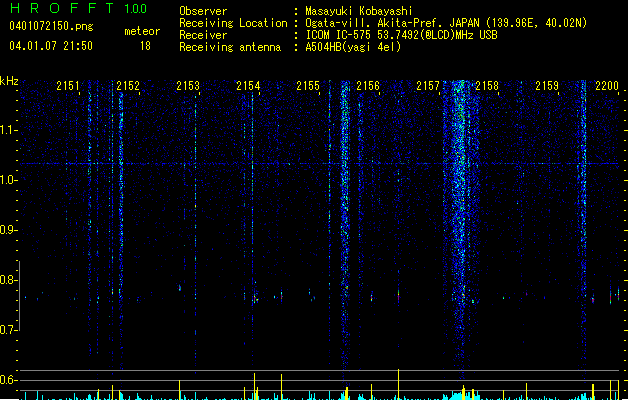
Task: Select the A504HB(yagi 4el) antenna text
Action: point(353,47)
